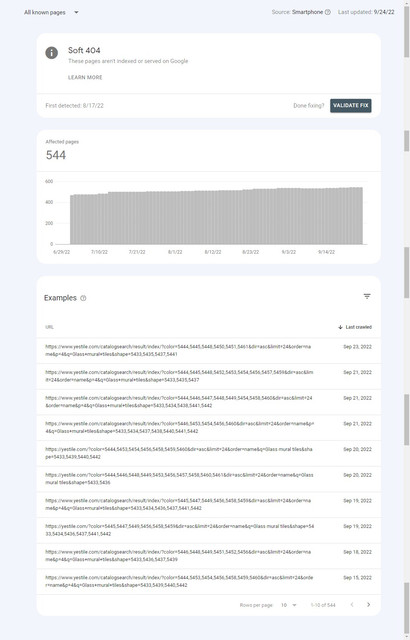Go to the next page of examples
Image resolution: width=410 pixels, height=640 pixels.
pyautogui.click(x=368, y=604)
